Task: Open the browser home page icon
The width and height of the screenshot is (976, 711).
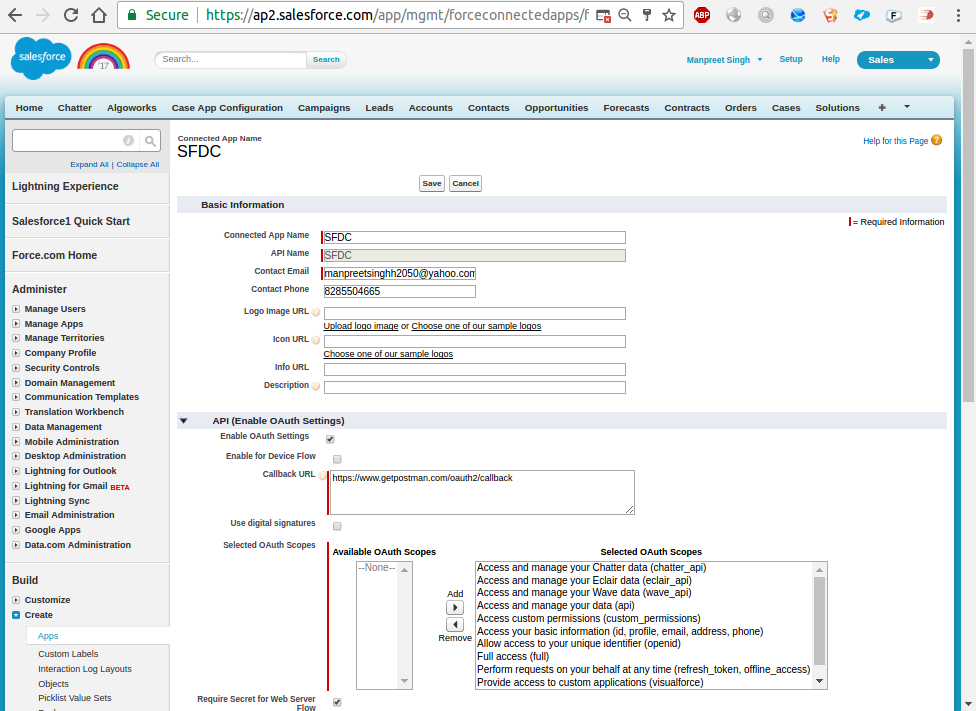Action: 99,15
